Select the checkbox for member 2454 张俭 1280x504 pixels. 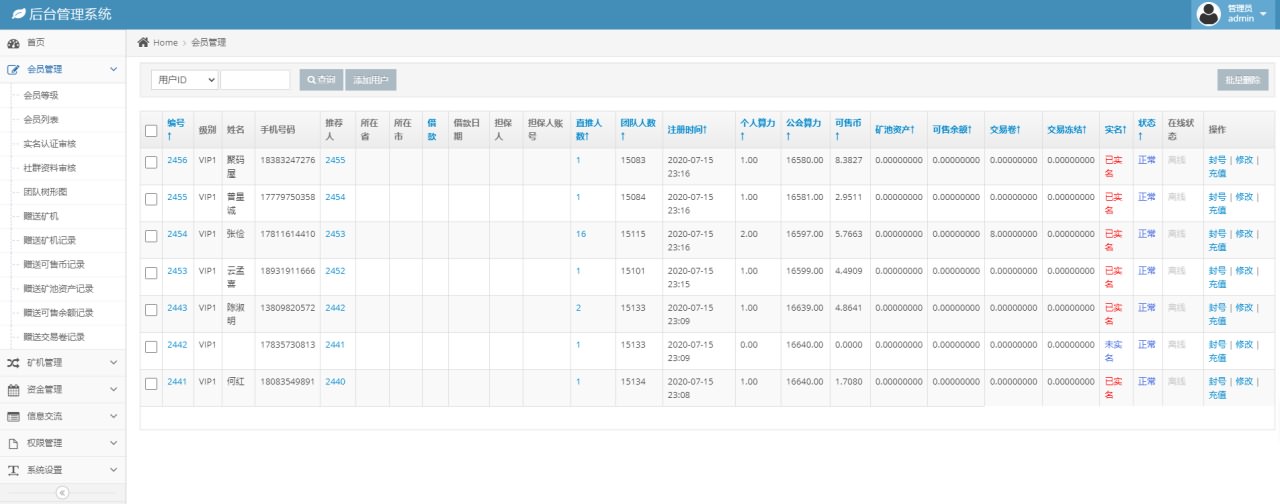[151, 236]
